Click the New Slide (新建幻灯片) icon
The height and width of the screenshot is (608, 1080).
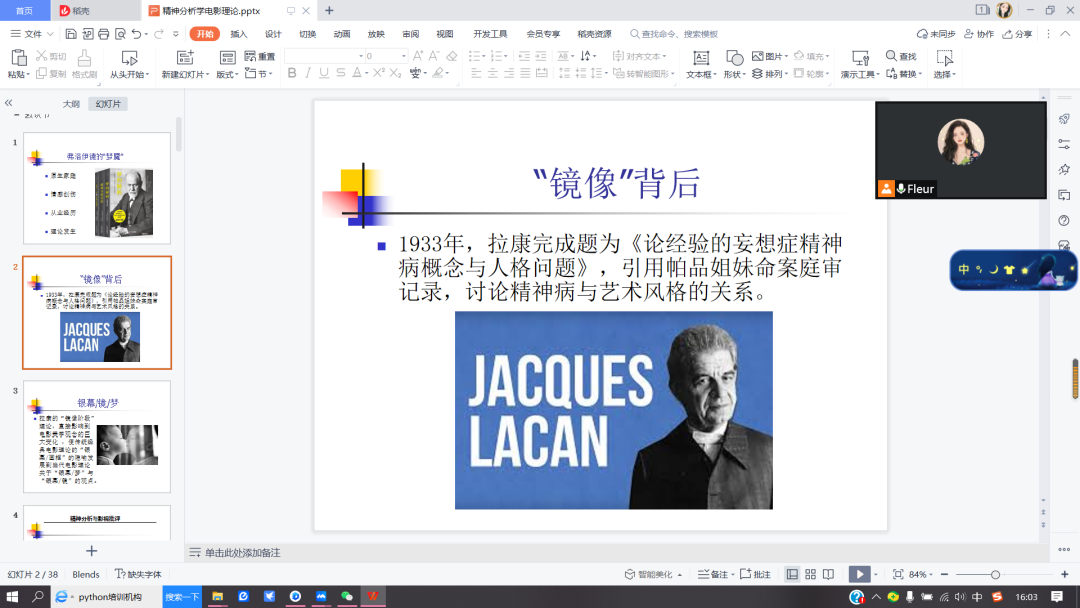(x=185, y=58)
